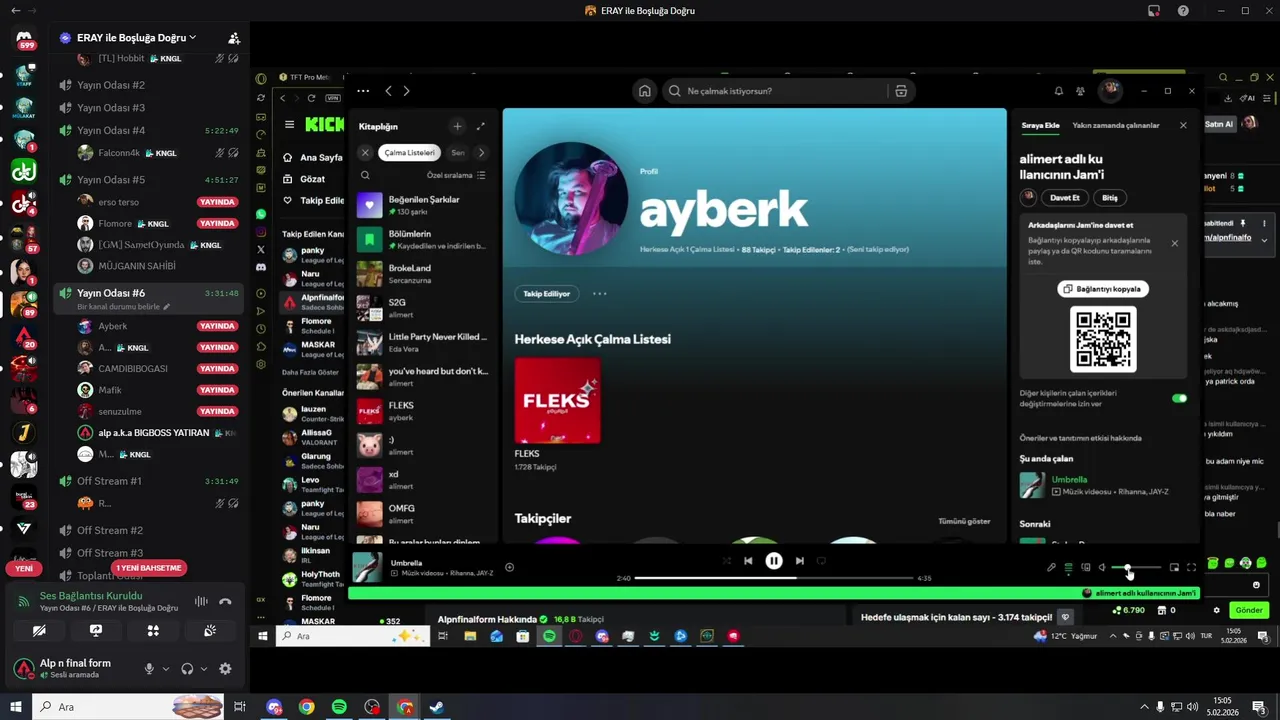1280x720 pixels.
Task: Toggle repeat in Spotify player
Action: (821, 561)
